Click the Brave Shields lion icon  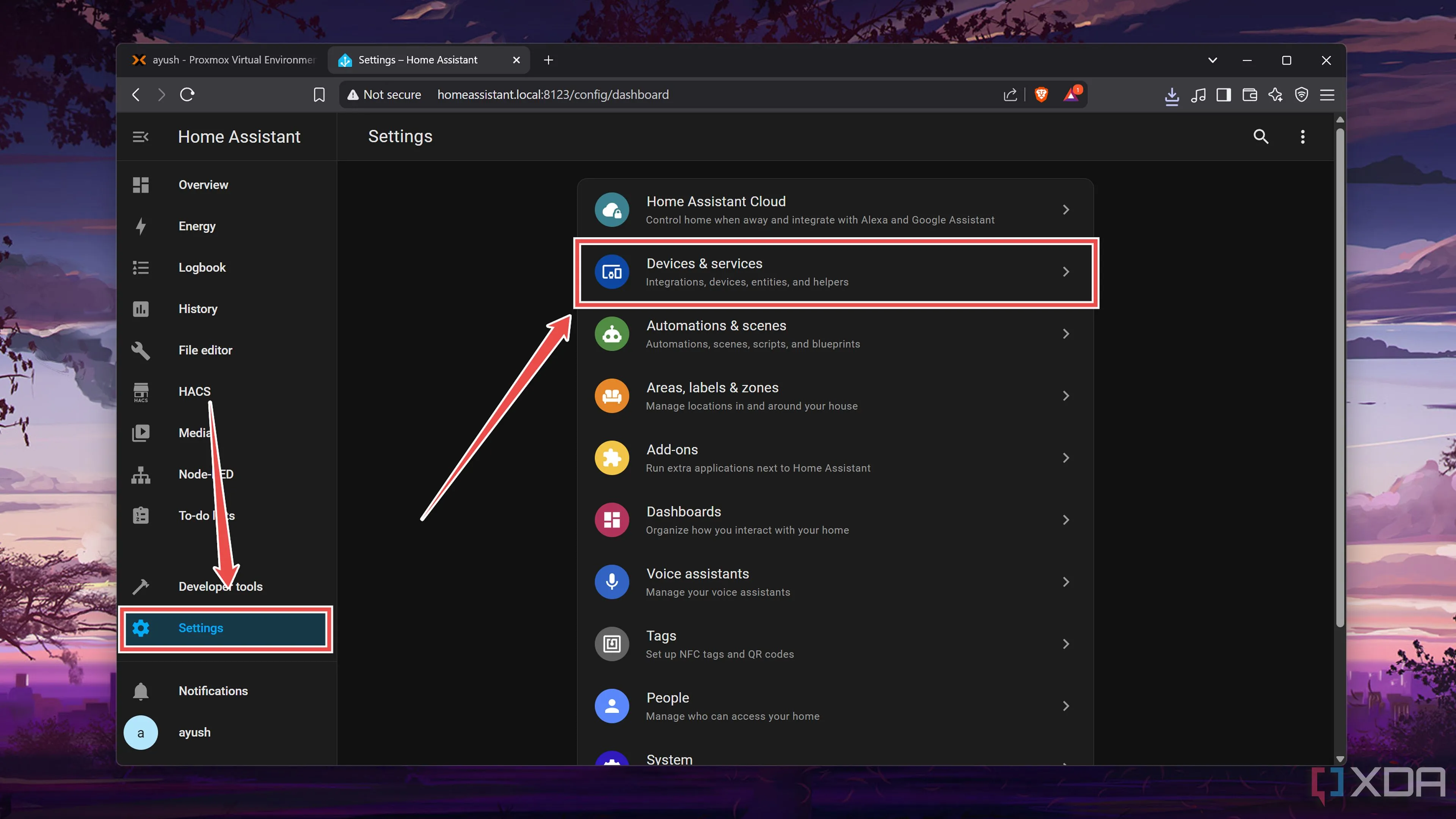pyautogui.click(x=1040, y=94)
